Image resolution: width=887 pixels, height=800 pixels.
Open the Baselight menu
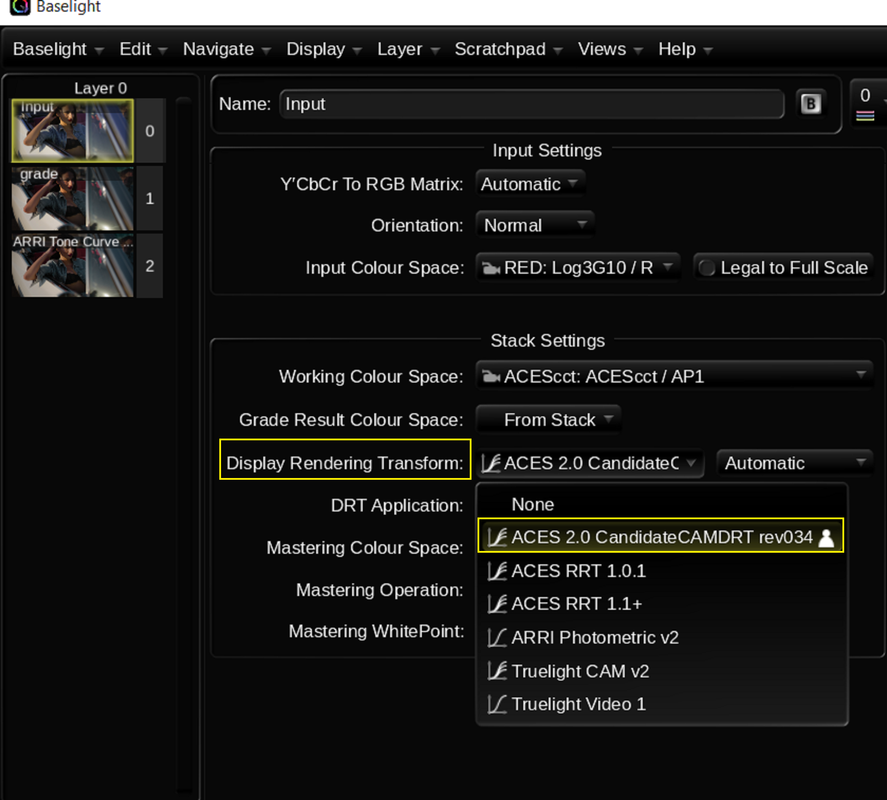58,49
